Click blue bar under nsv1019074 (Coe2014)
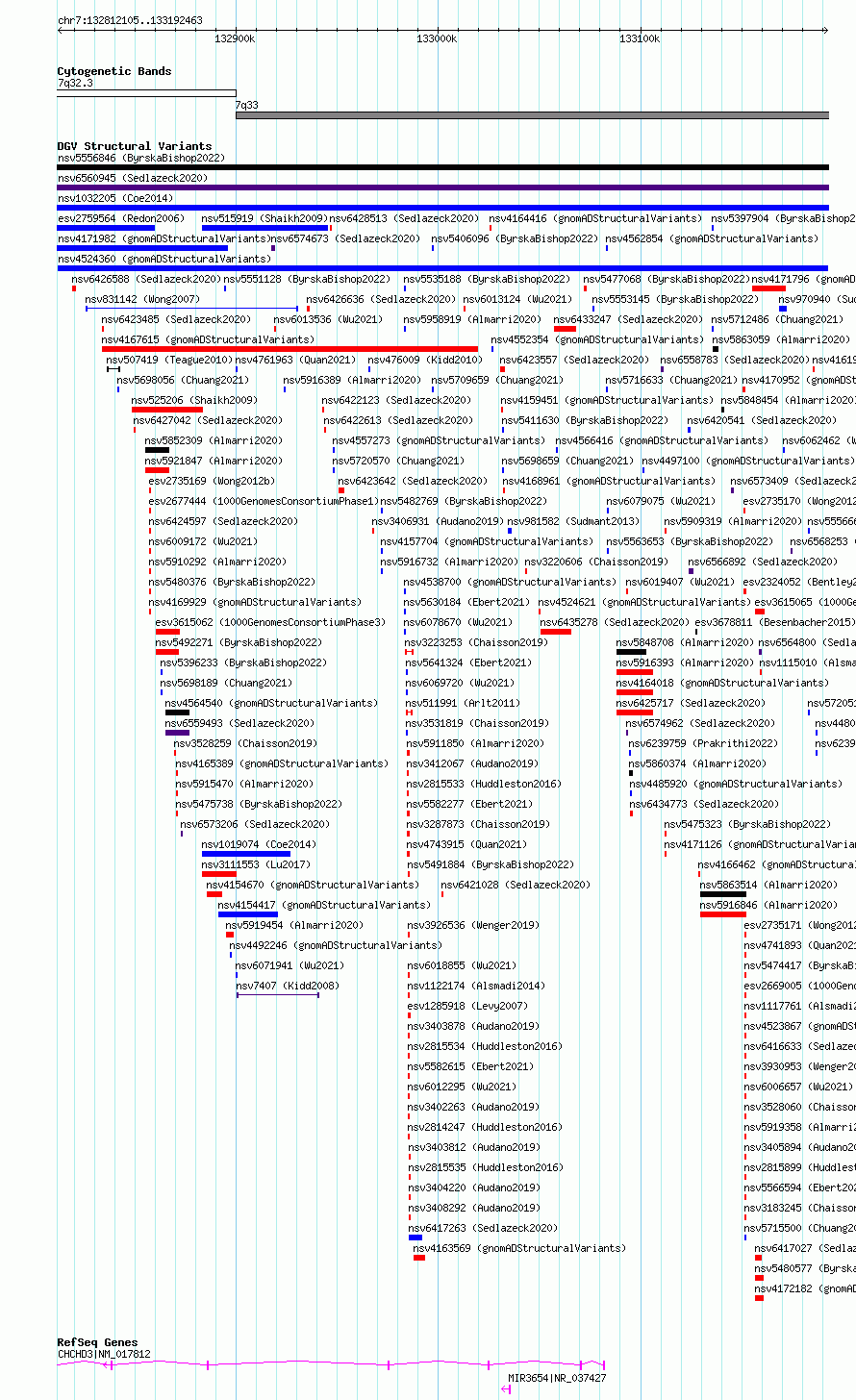Screen dimensions: 856x1400 [246, 854]
